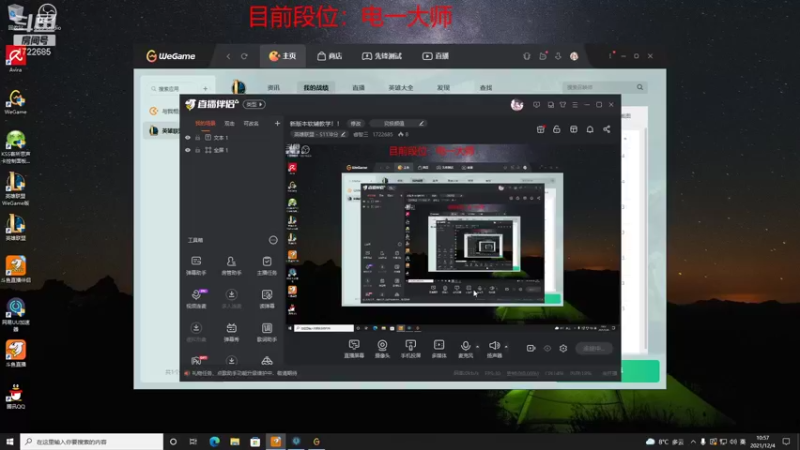This screenshot has width=800, height=450.
Task: Open Avira desktop shortcut
Action: click(15, 59)
